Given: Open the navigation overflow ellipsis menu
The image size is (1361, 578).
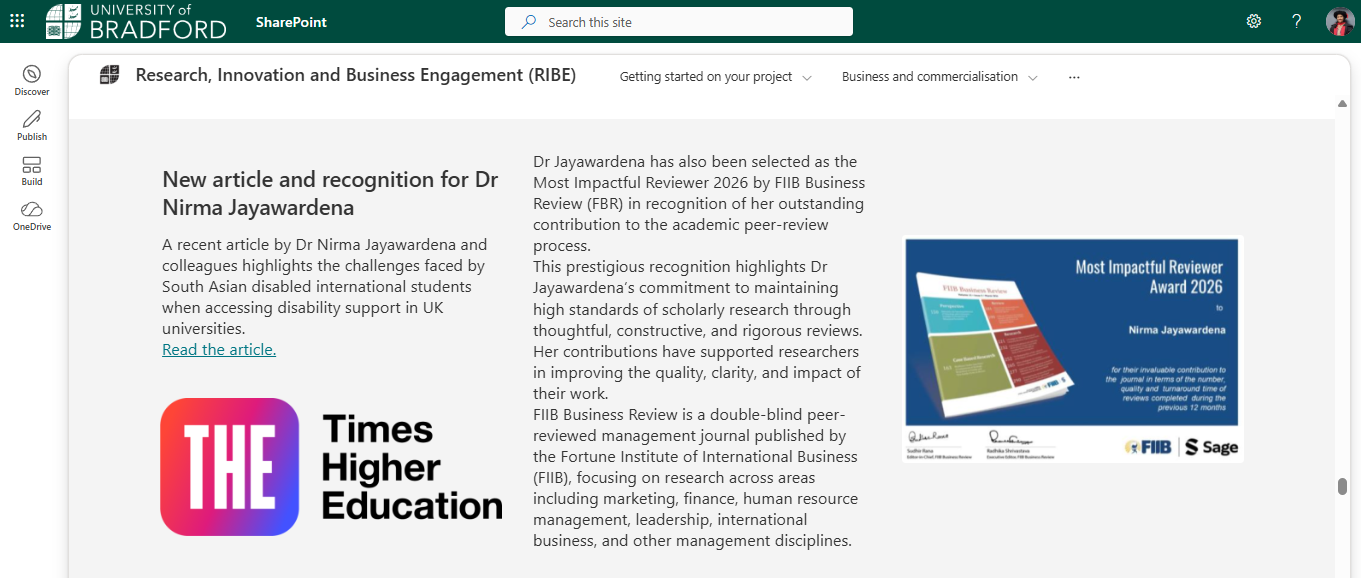Looking at the screenshot, I should 1074,77.
